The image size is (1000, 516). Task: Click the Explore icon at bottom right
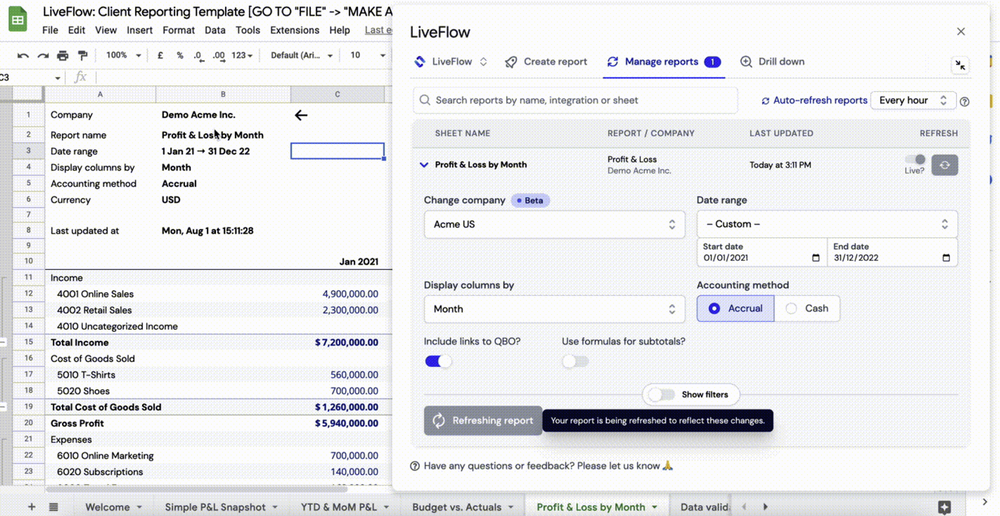[945, 506]
